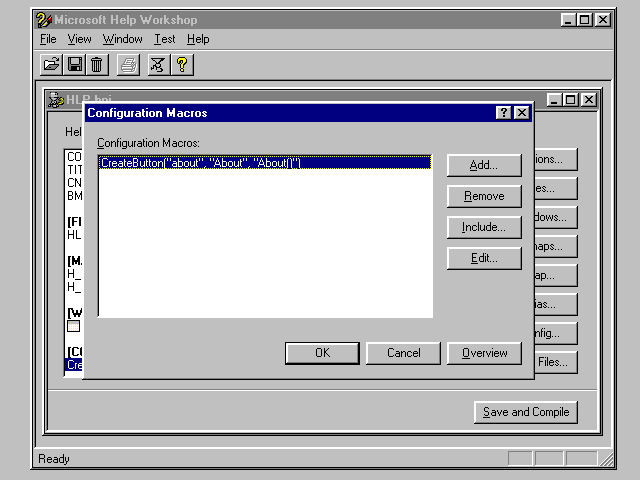Click the Open file toolbar icon
640x480 pixels.
pyautogui.click(x=51, y=65)
